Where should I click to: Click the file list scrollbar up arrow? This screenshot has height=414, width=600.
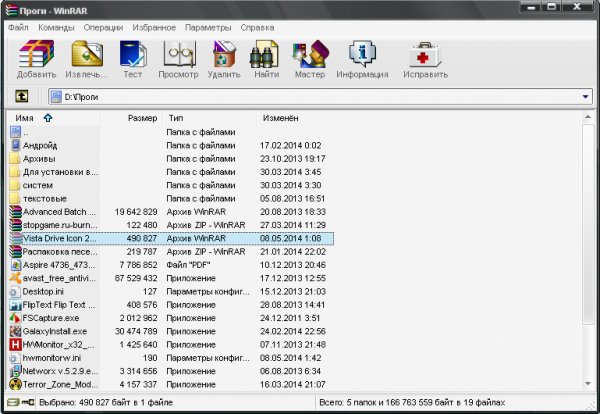pyautogui.click(x=588, y=117)
